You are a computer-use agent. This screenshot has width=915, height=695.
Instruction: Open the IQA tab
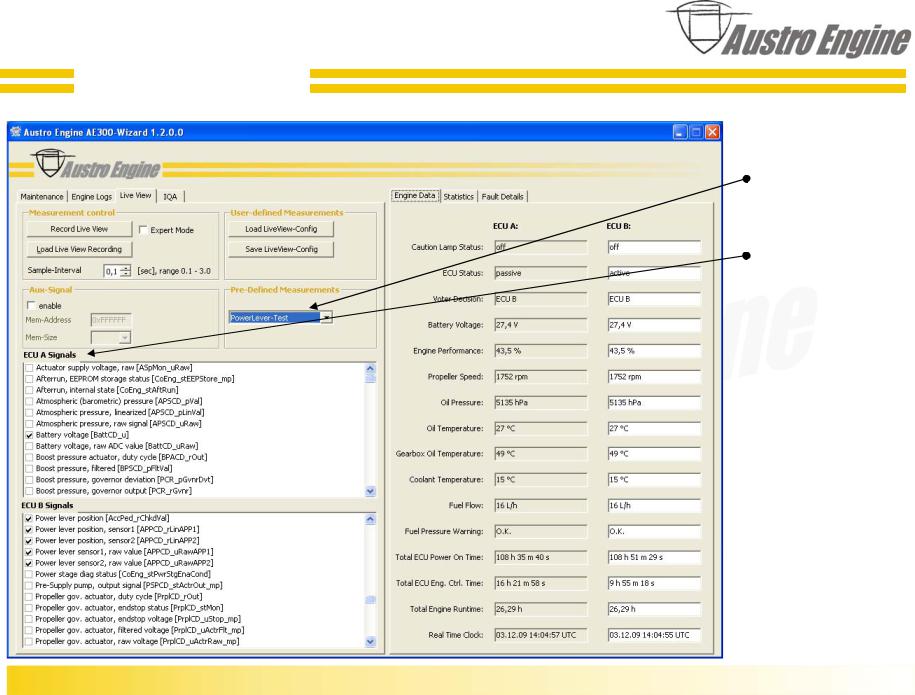point(170,197)
